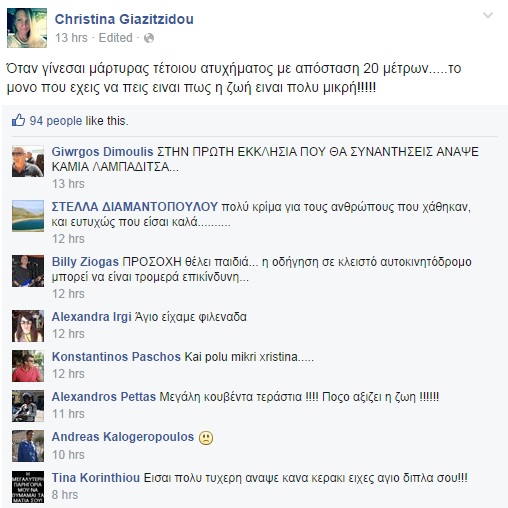Click Alexandra Irgi avatar thumbnail
This screenshot has height=508, width=508.
pyautogui.click(x=28, y=326)
